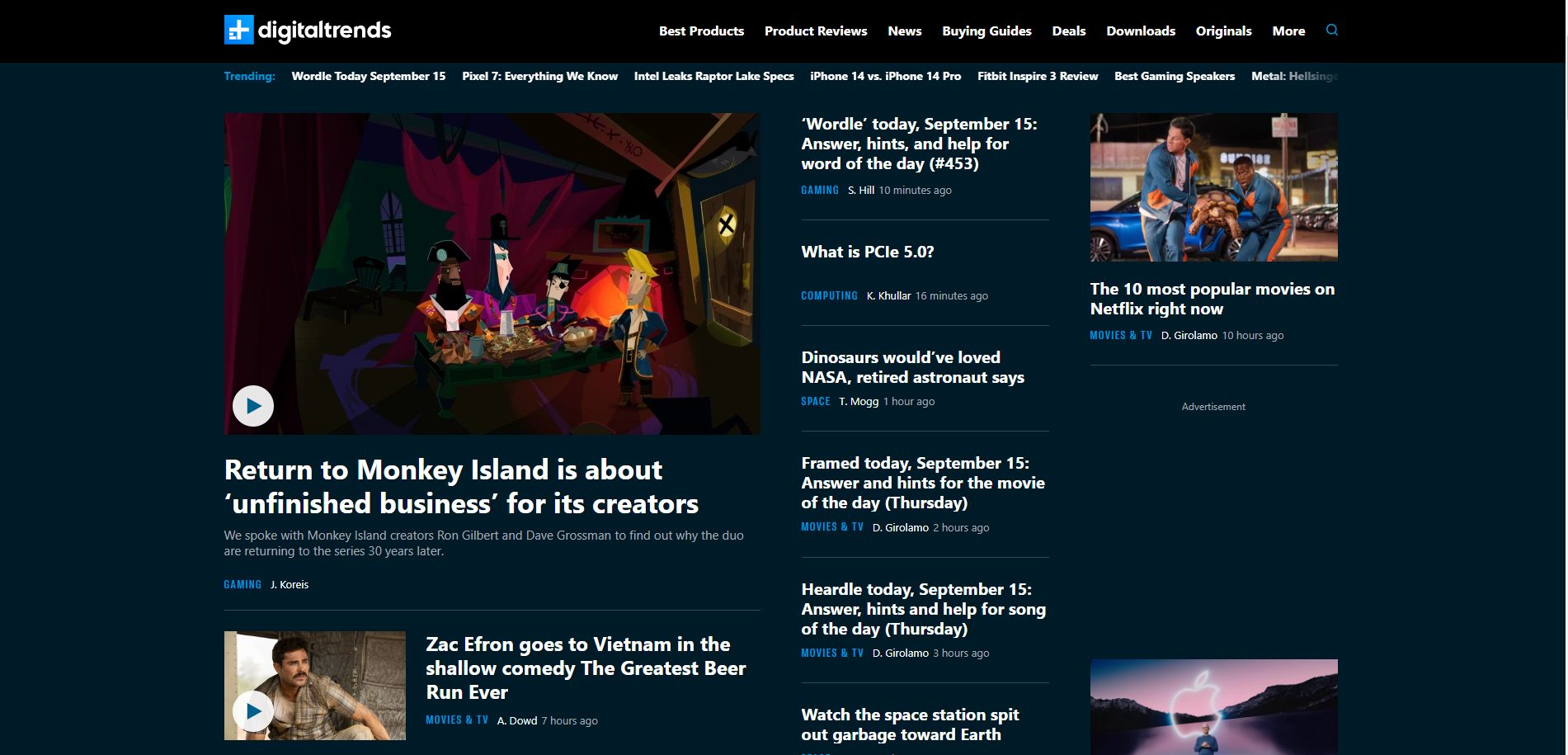Select MOVIES & TV tag under Heardle article
This screenshot has width=1568, height=755.
pyautogui.click(x=832, y=653)
